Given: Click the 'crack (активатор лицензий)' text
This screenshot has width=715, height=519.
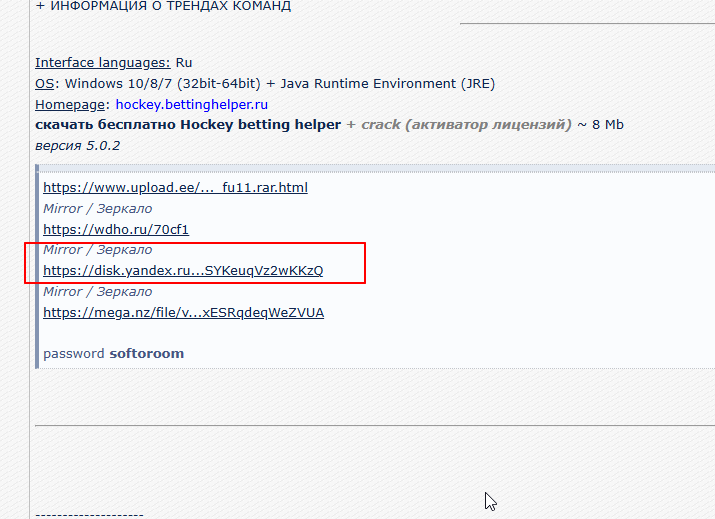Looking at the screenshot, I should [x=466, y=125].
